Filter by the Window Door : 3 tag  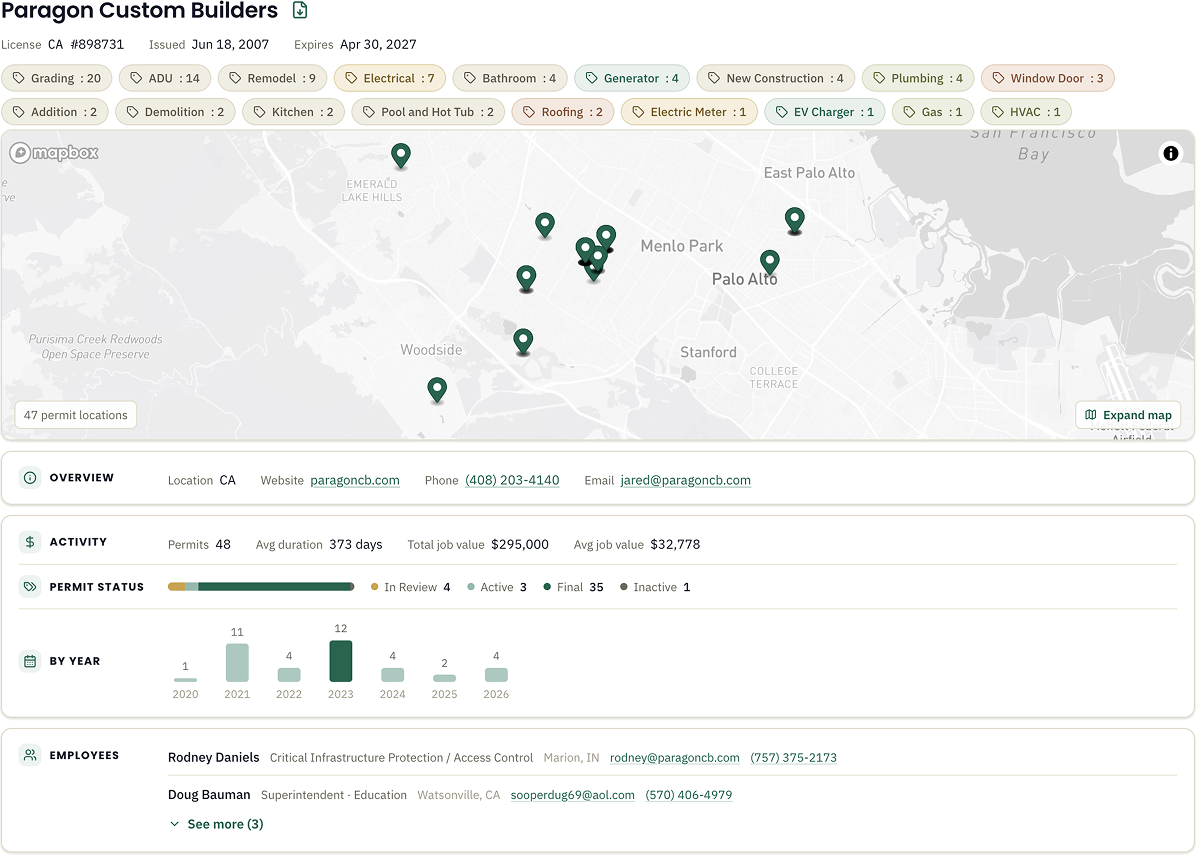1048,78
